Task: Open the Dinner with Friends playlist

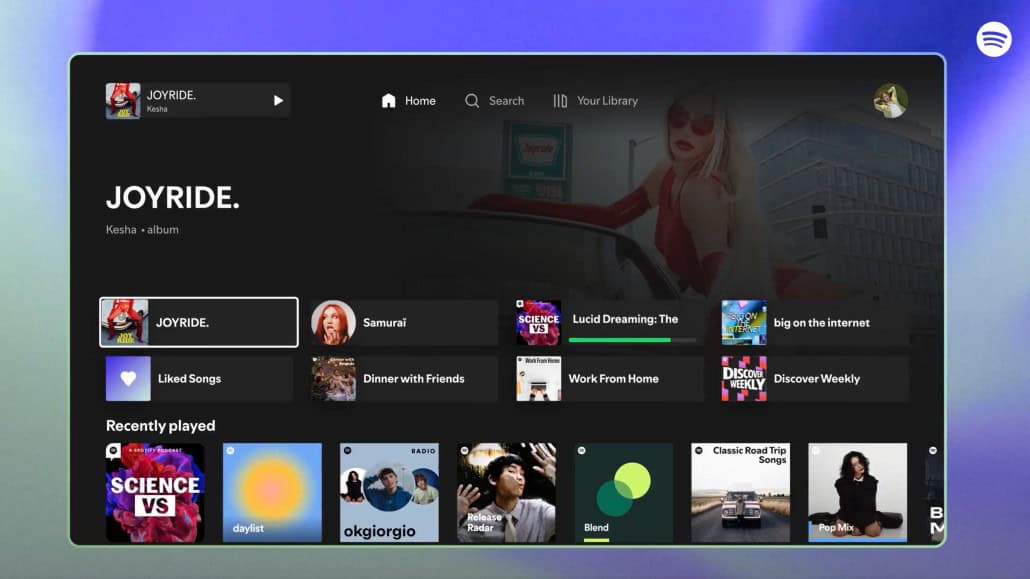Action: point(404,379)
